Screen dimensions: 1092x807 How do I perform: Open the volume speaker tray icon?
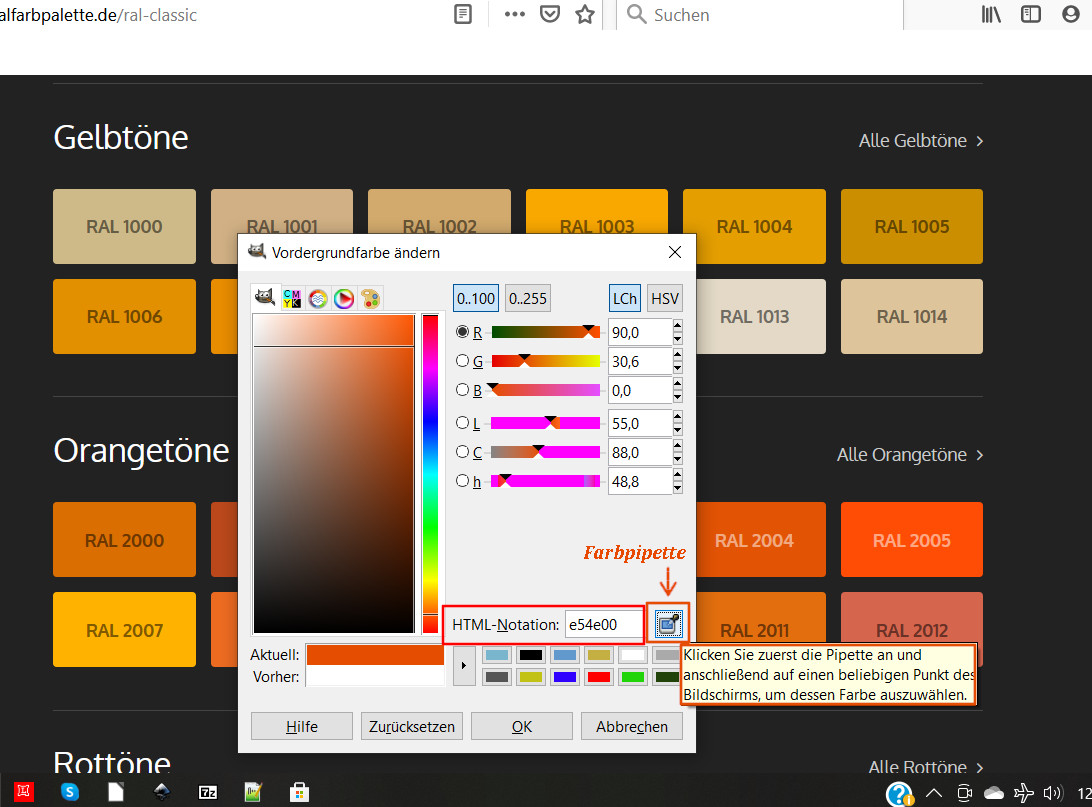1052,792
